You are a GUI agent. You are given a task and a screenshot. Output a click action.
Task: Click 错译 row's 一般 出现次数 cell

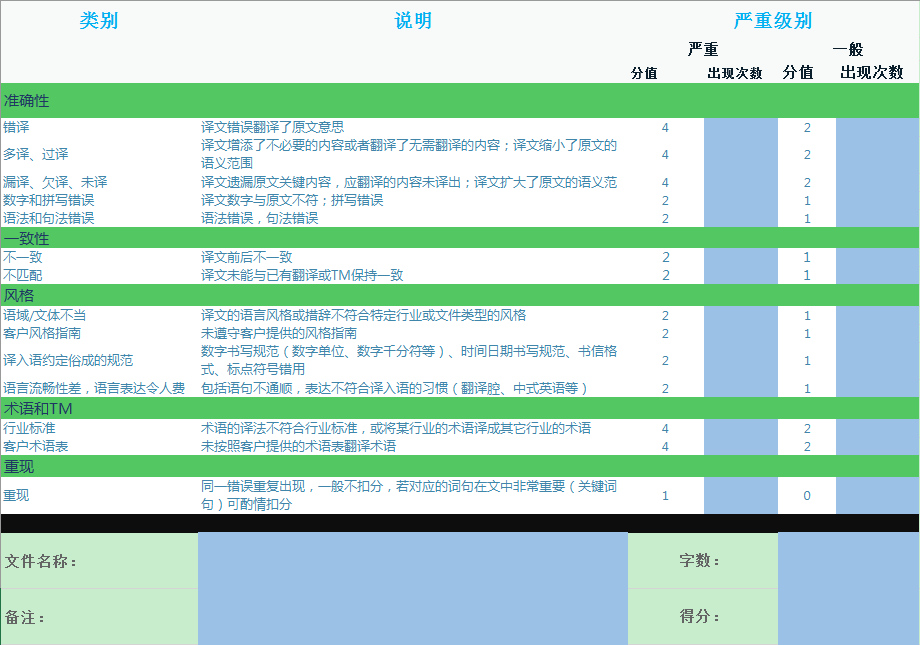876,127
